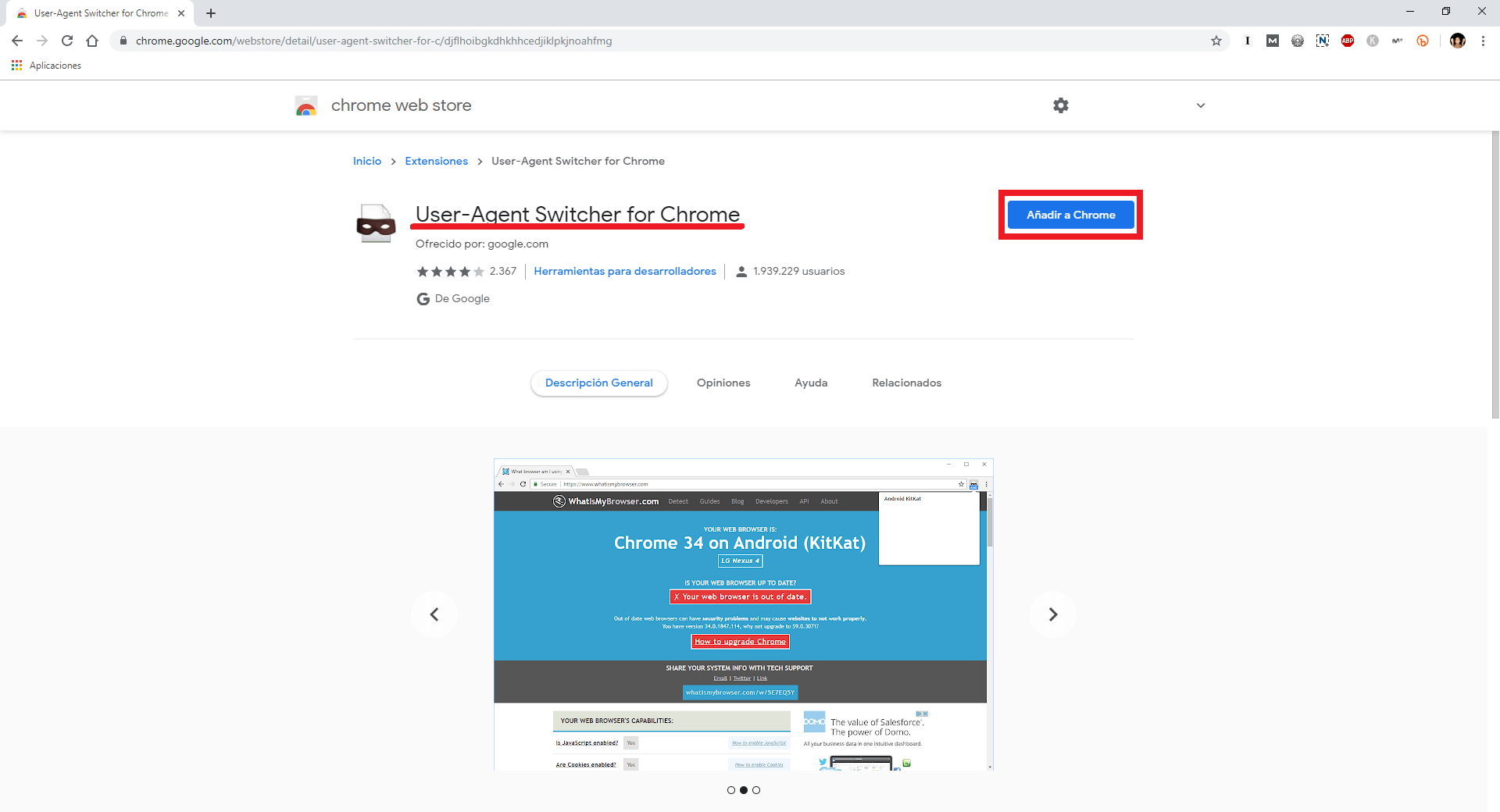Click the extension preview screenshot
Image resolution: width=1500 pixels, height=812 pixels.
pyautogui.click(x=744, y=614)
